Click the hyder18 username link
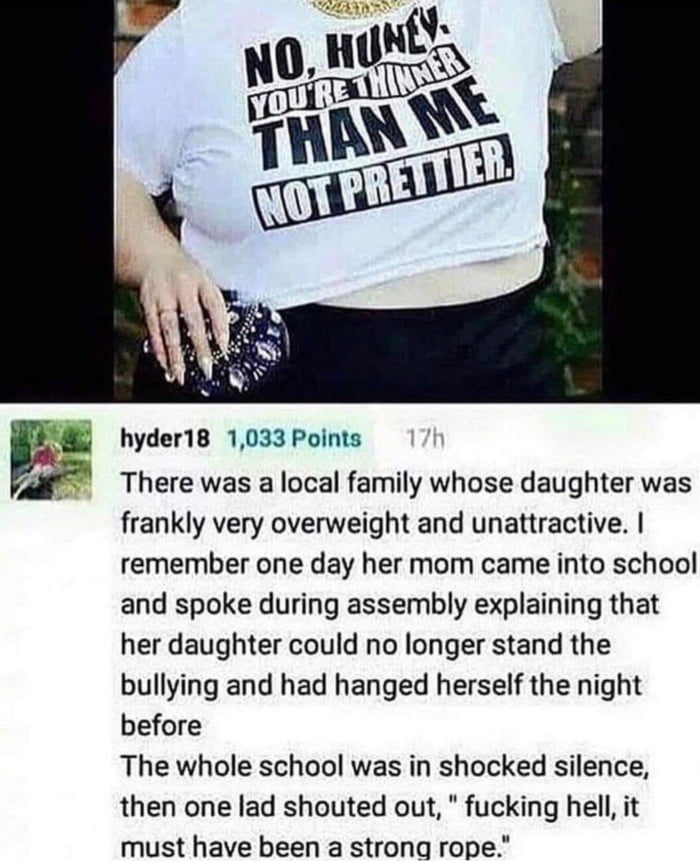This screenshot has height=862, width=700. 165,439
